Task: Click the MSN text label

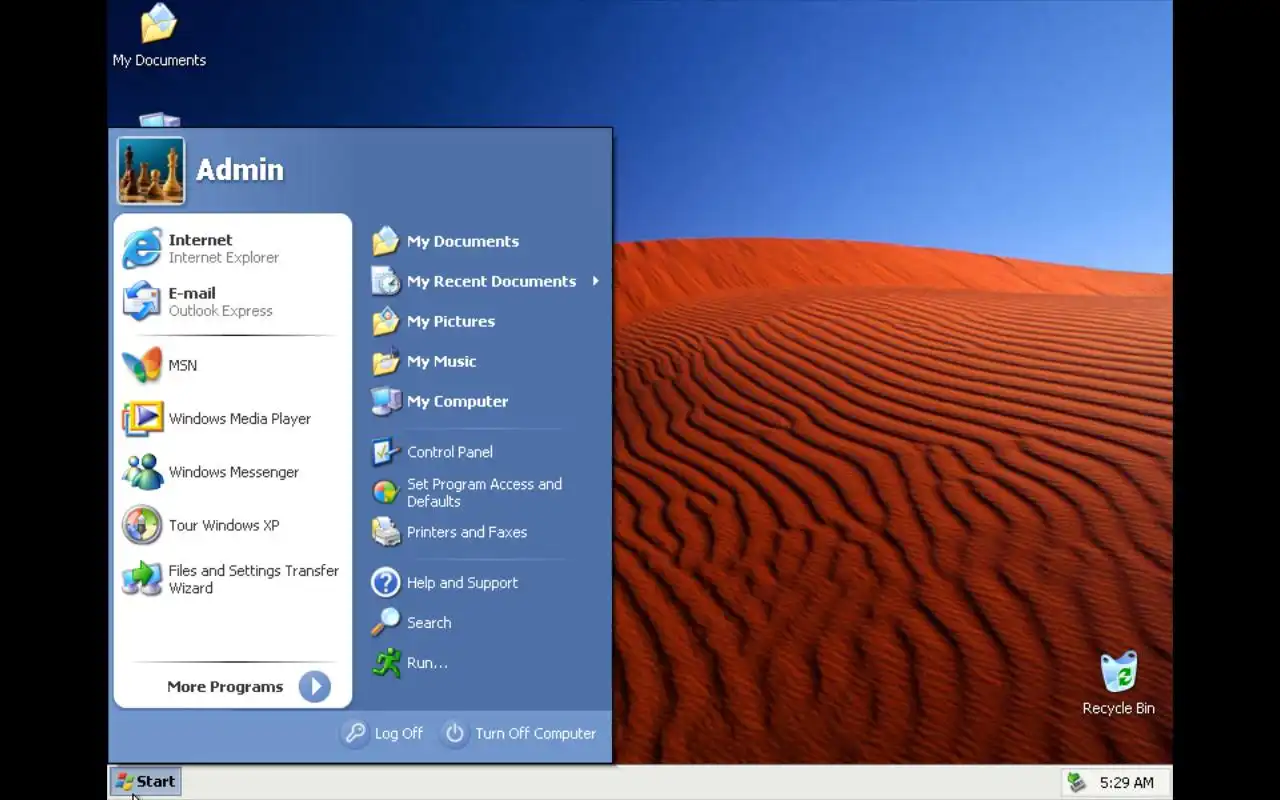Action: pos(183,365)
